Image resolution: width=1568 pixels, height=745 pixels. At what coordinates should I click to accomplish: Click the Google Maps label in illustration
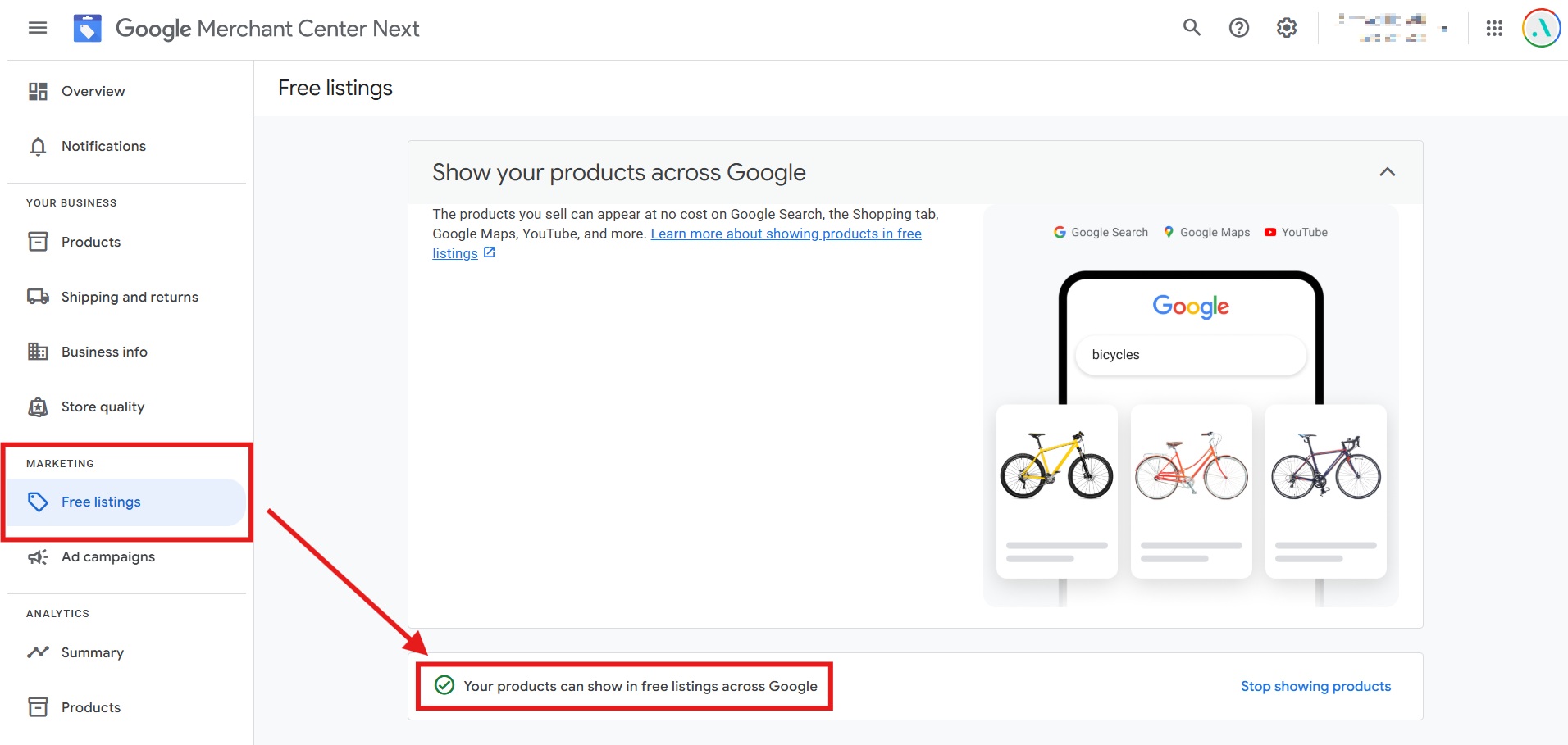1206,233
